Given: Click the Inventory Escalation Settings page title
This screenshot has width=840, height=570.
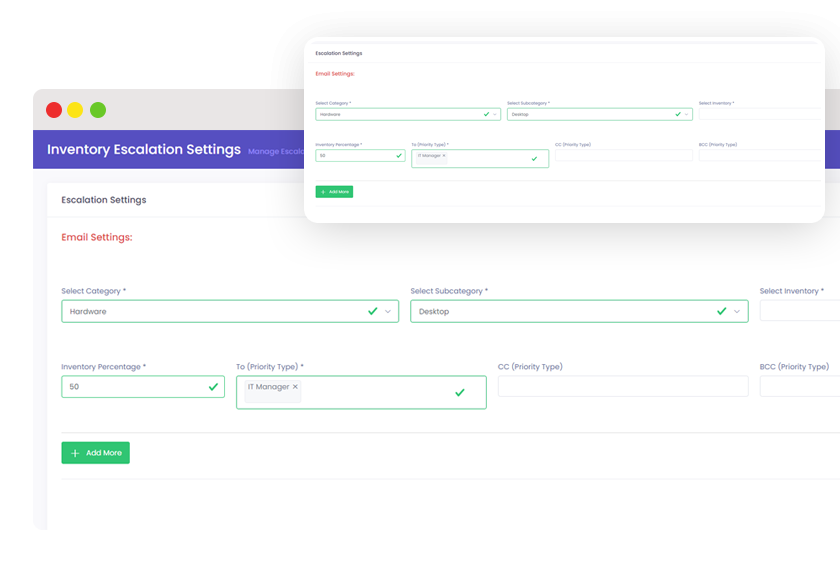Looking at the screenshot, I should click(x=144, y=149).
